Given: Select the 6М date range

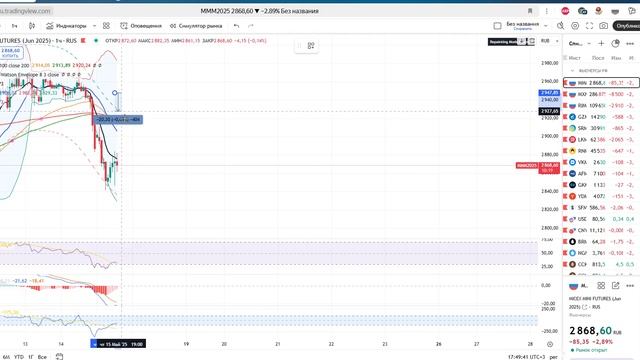Looking at the screenshot, I should (x=6, y=357).
